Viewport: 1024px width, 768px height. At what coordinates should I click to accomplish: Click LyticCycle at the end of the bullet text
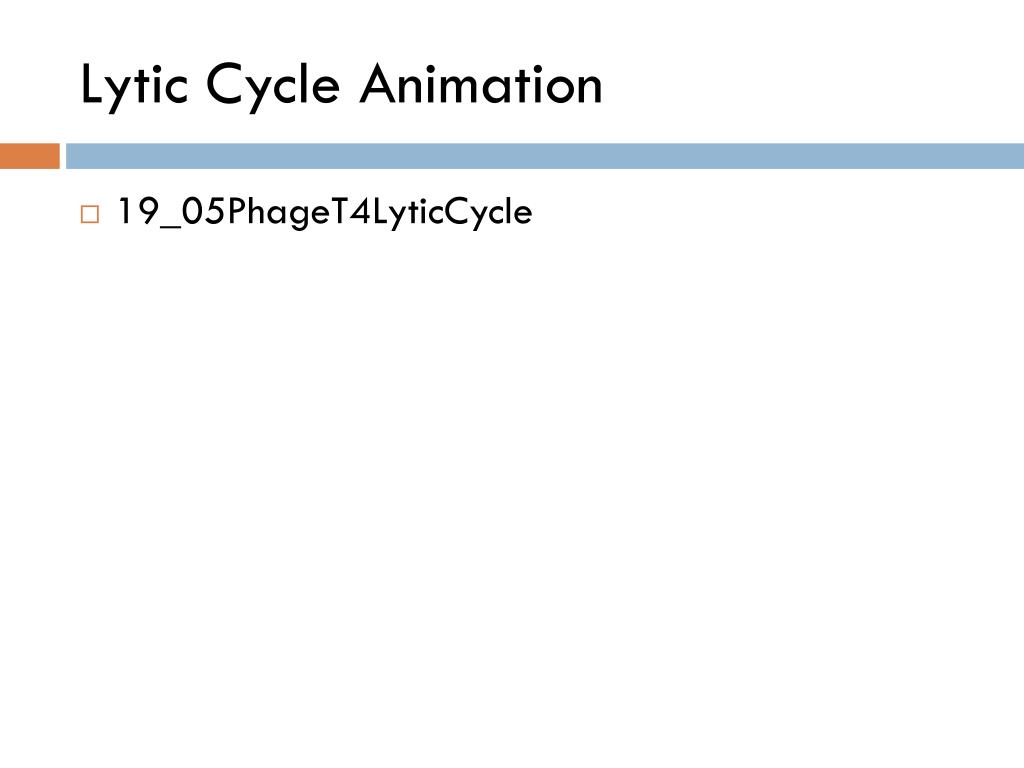(x=453, y=212)
